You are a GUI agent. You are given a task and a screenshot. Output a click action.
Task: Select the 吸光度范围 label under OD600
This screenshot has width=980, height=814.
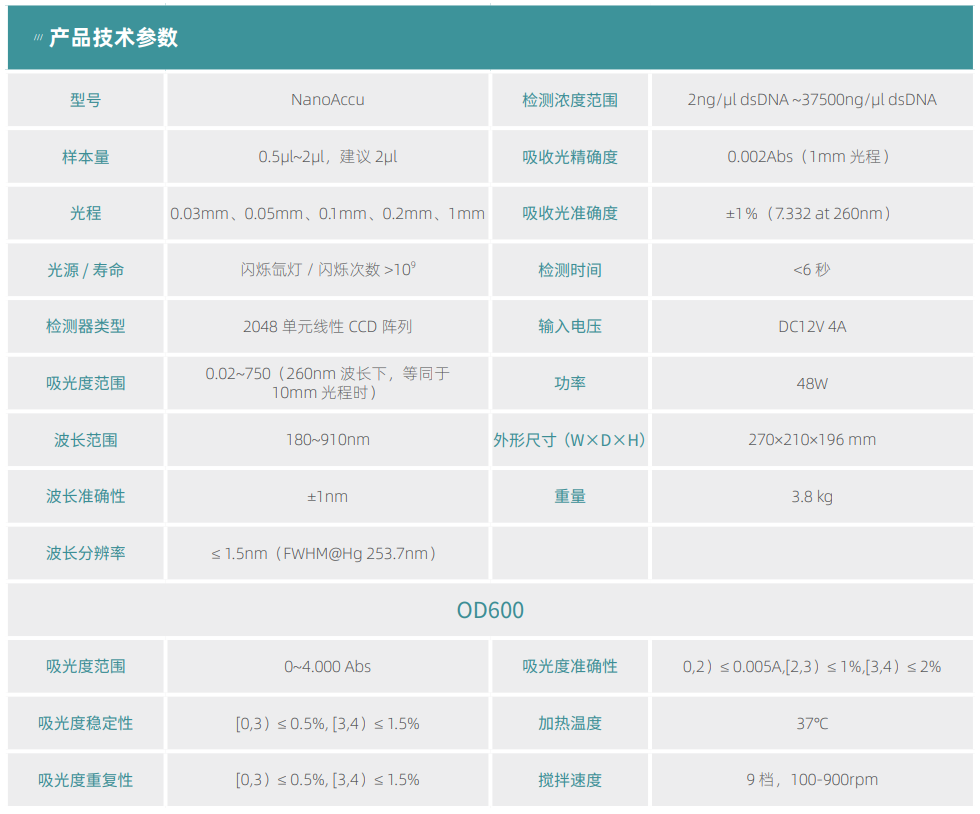tap(86, 666)
